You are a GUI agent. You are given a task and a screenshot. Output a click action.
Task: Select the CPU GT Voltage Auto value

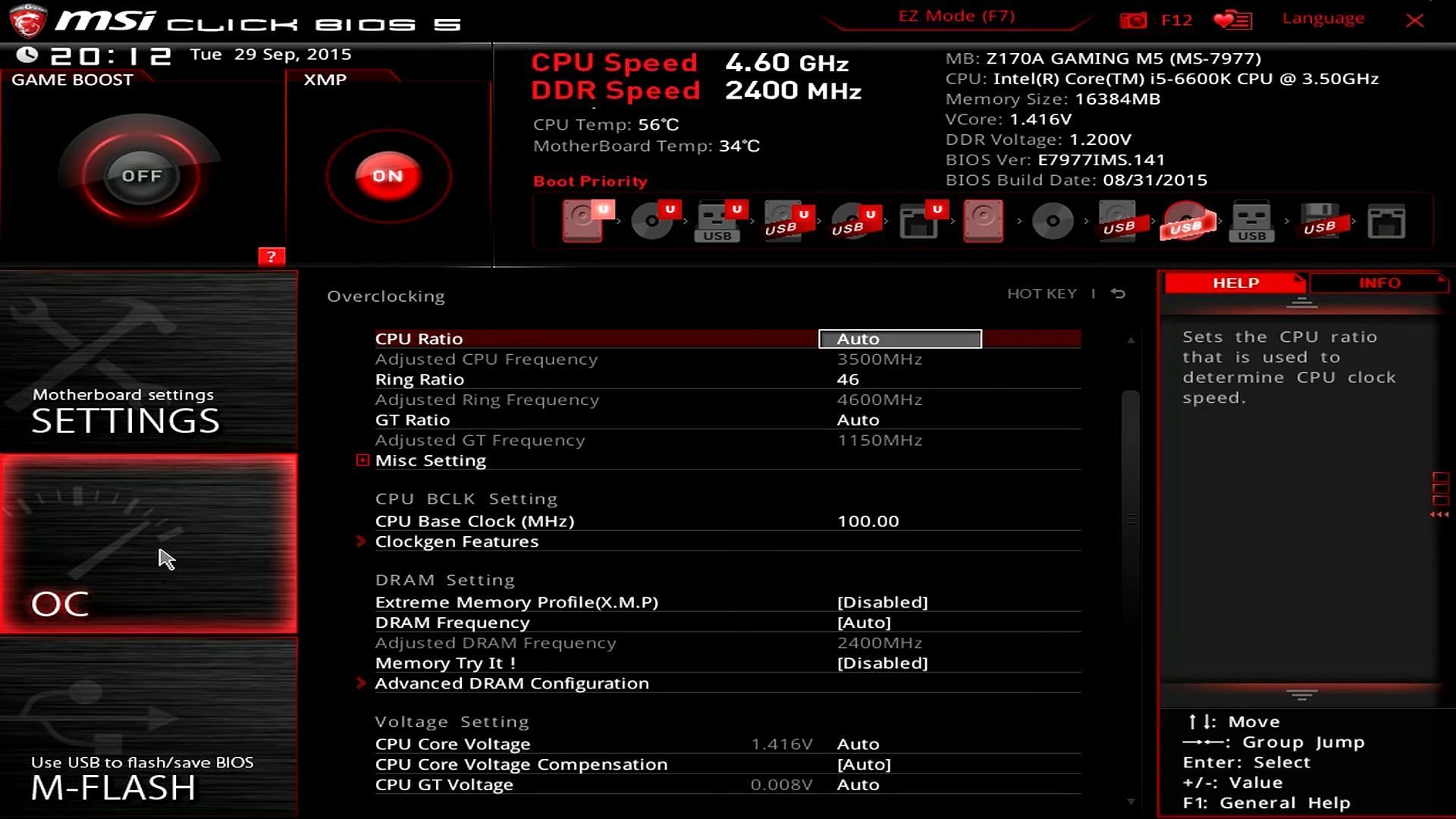point(858,785)
